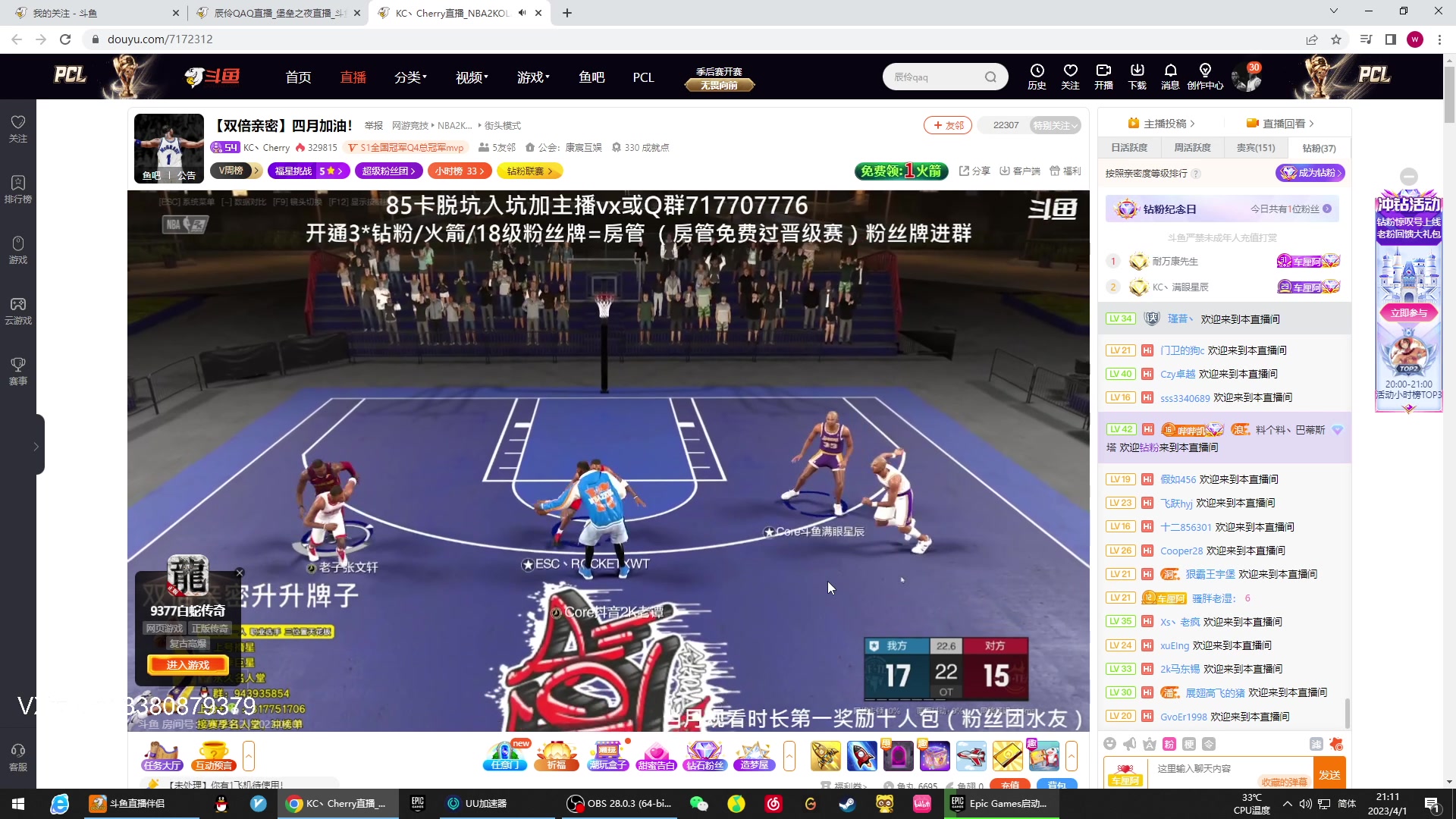The image size is (1456, 819).
Task: Open the user avatar with badge 30
Action: pos(1246,77)
